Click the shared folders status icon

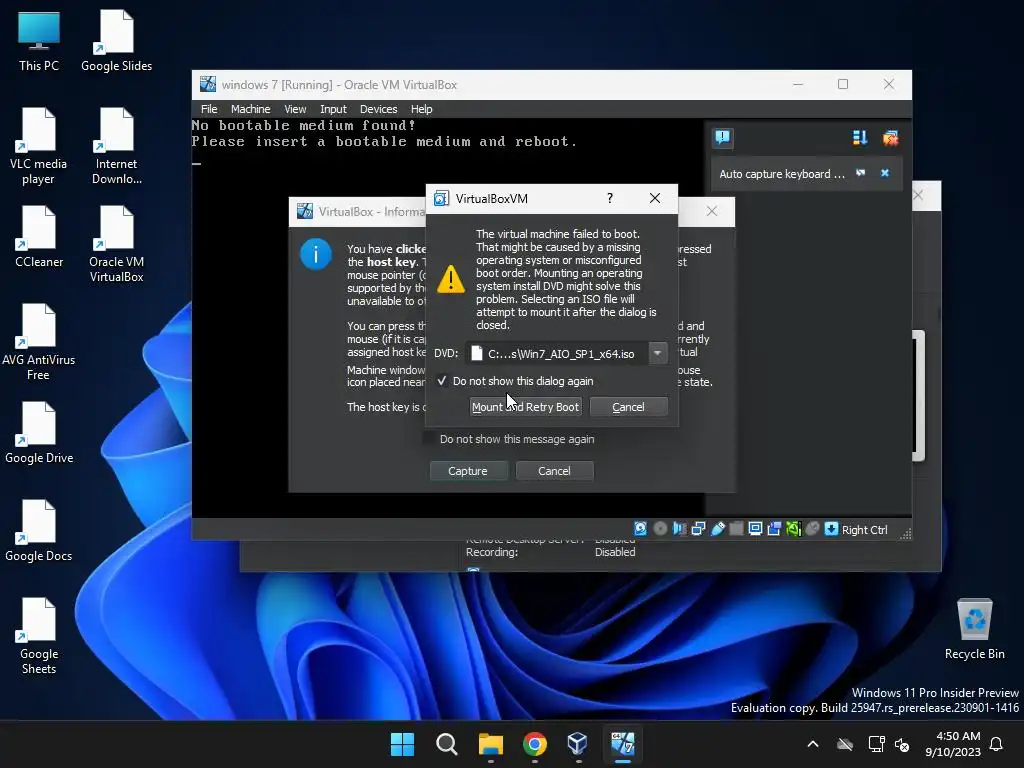[x=736, y=528]
